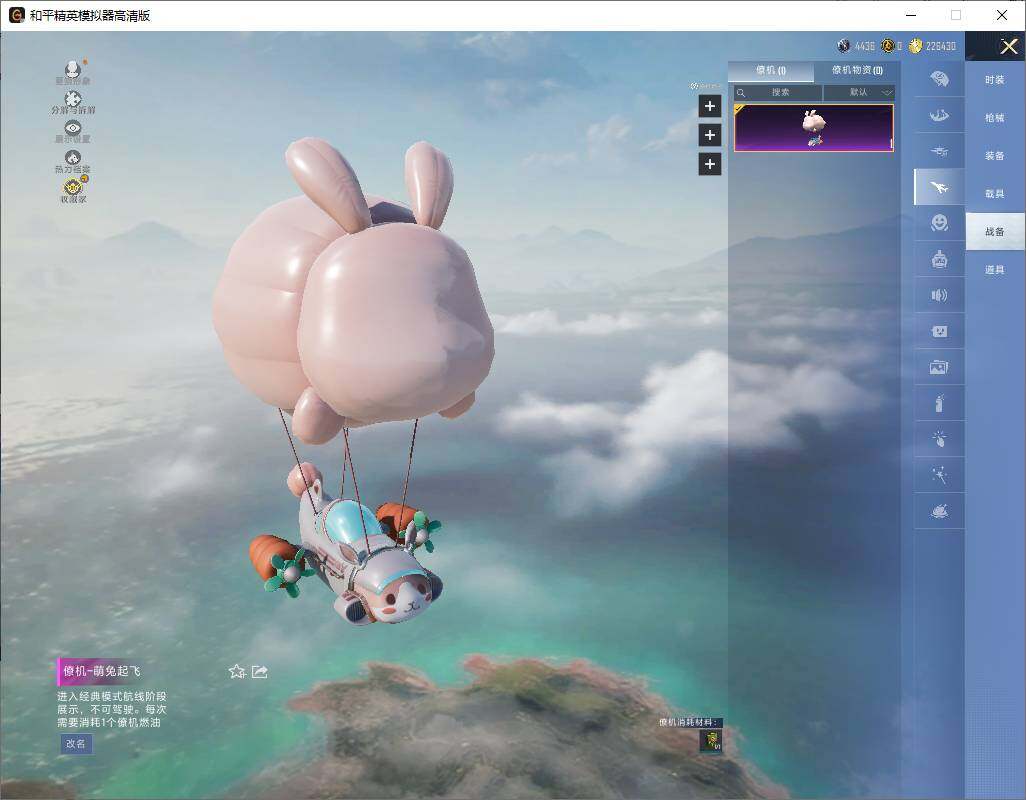
Task: Open the parachute skins category icon
Action: 939,79
